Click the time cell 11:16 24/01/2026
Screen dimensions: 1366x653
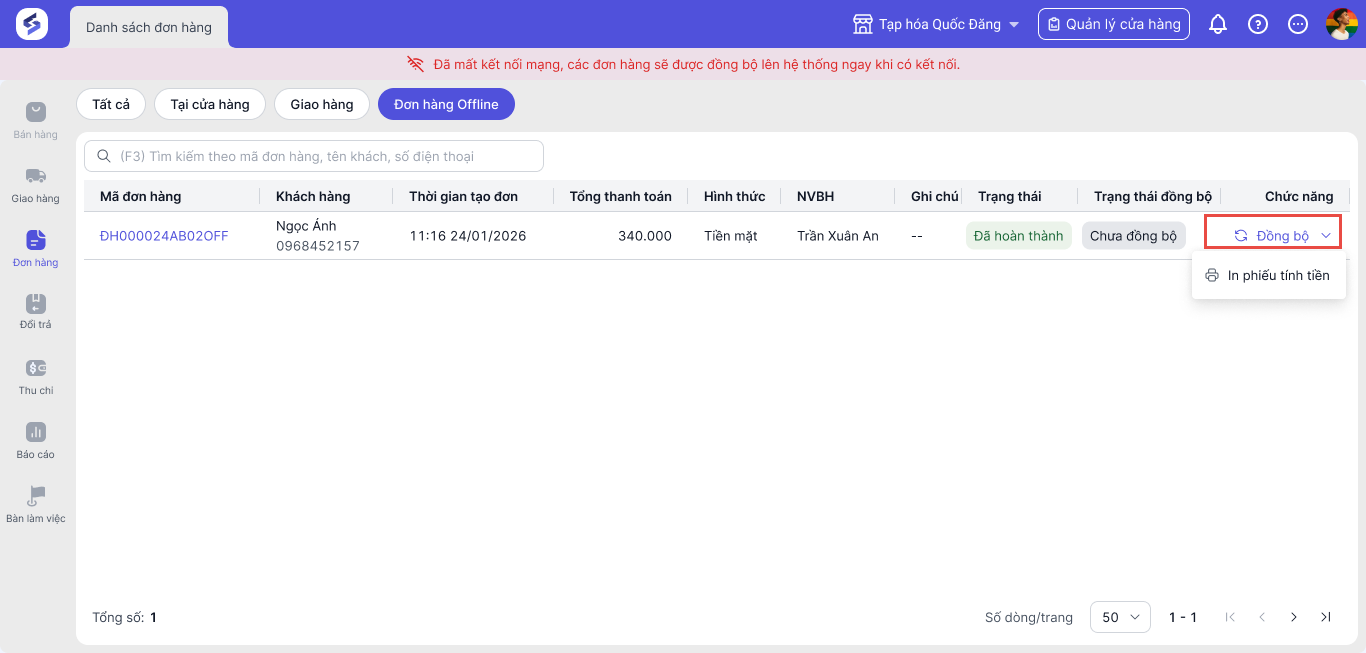pos(468,236)
